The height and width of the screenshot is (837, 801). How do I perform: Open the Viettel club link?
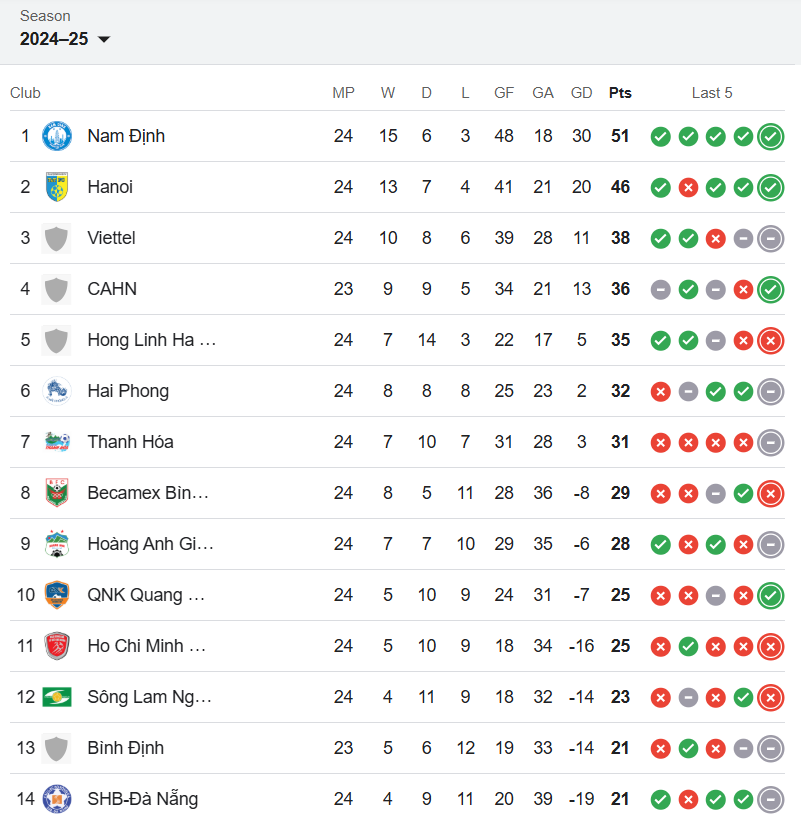pyautogui.click(x=111, y=238)
